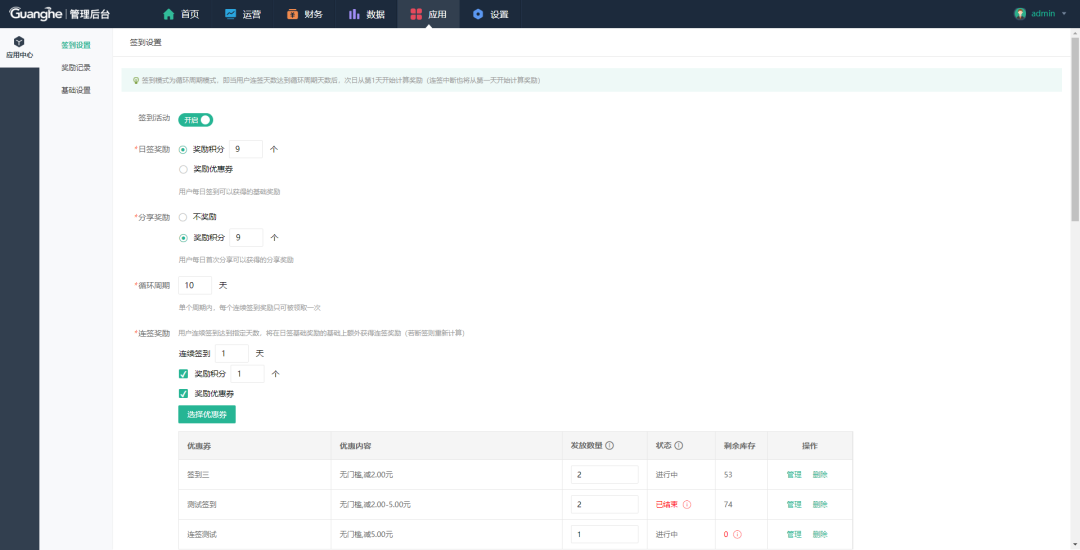Screen dimensions: 1080x550
Task: Click the 连续签到 days input field
Action: click(231, 354)
